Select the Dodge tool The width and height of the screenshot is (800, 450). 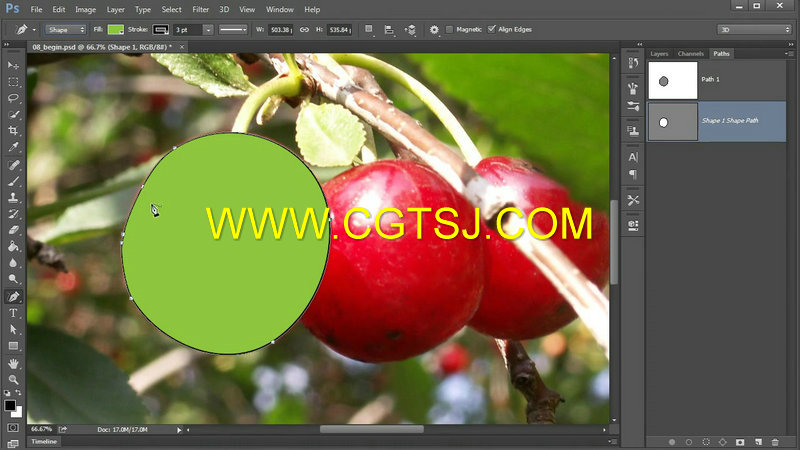tap(13, 279)
